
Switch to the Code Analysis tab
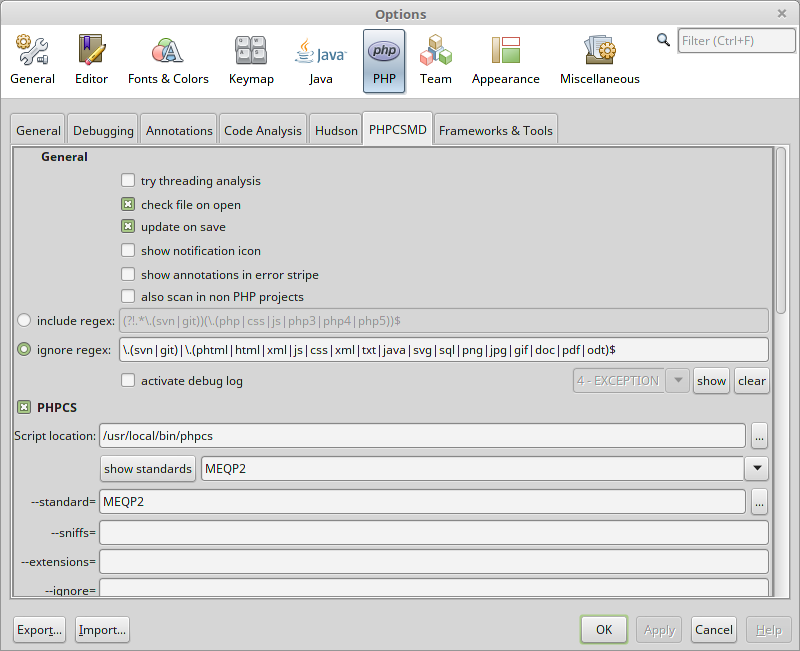click(x=262, y=131)
